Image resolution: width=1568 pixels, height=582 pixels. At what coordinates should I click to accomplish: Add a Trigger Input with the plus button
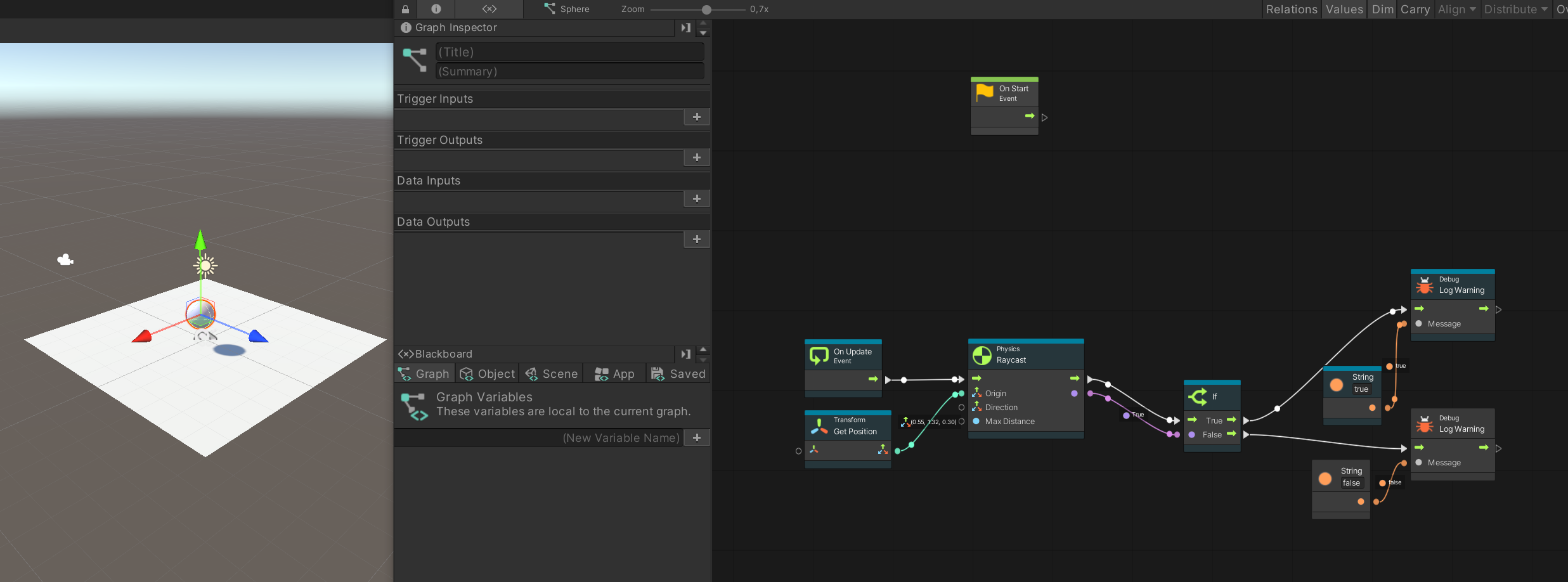tap(696, 117)
